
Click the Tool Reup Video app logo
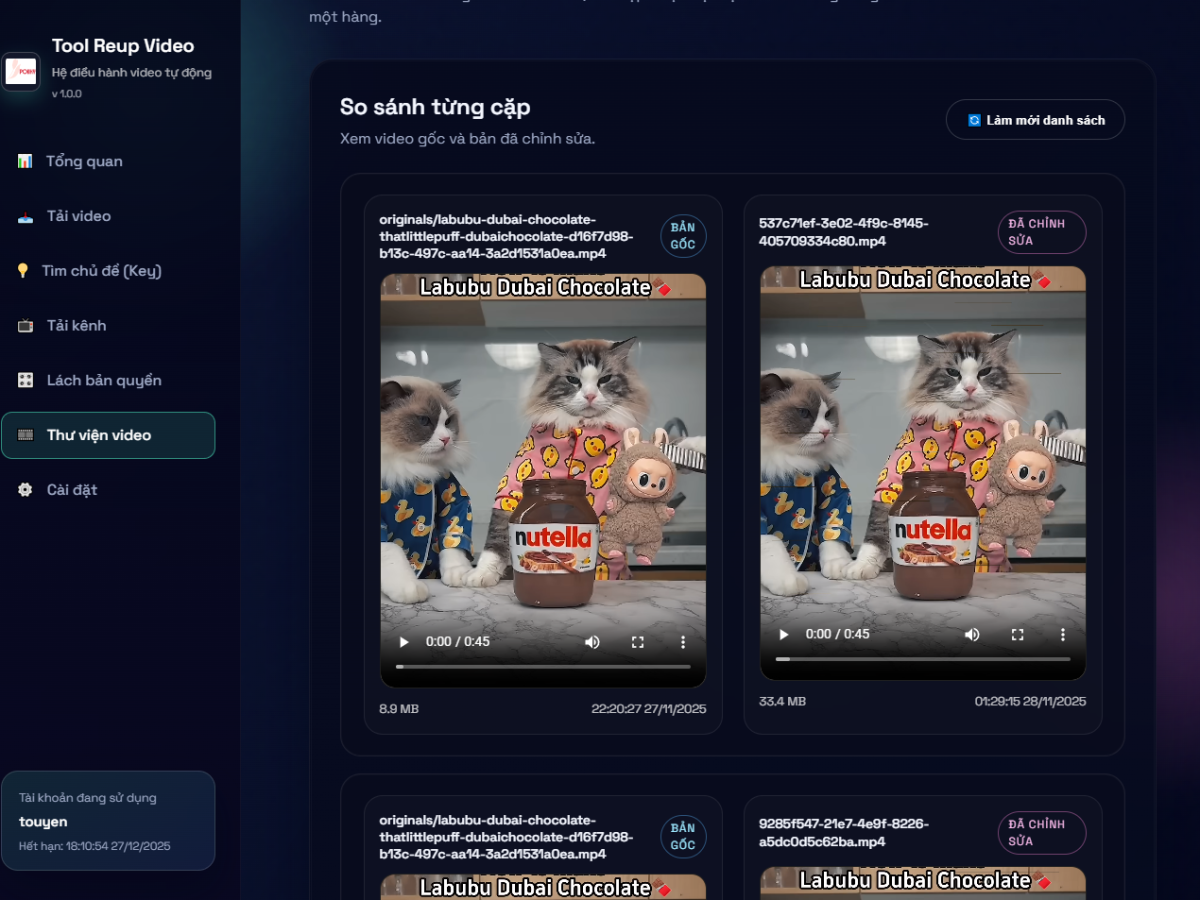[21, 71]
